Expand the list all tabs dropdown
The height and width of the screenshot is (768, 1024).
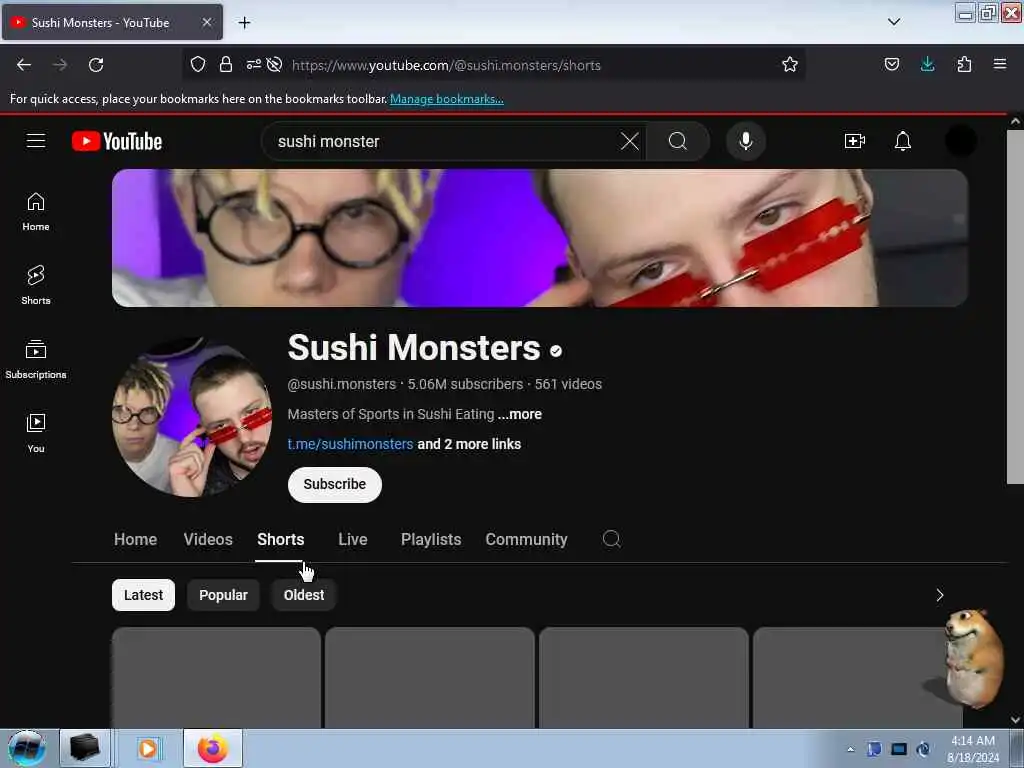[x=894, y=22]
